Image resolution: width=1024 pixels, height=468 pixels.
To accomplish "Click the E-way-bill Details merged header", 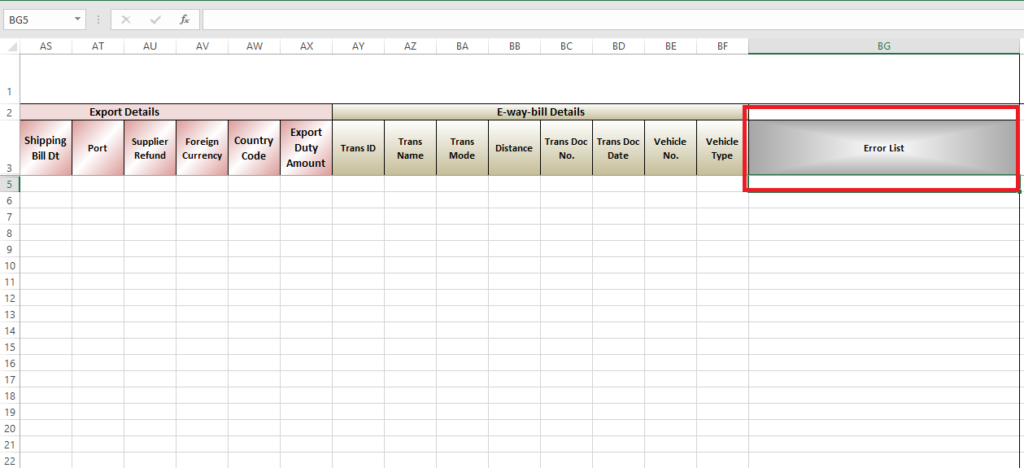I will click(541, 112).
